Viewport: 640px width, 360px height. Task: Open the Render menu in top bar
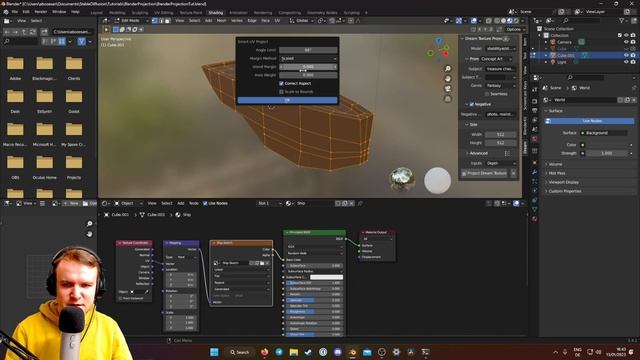[x=40, y=12]
